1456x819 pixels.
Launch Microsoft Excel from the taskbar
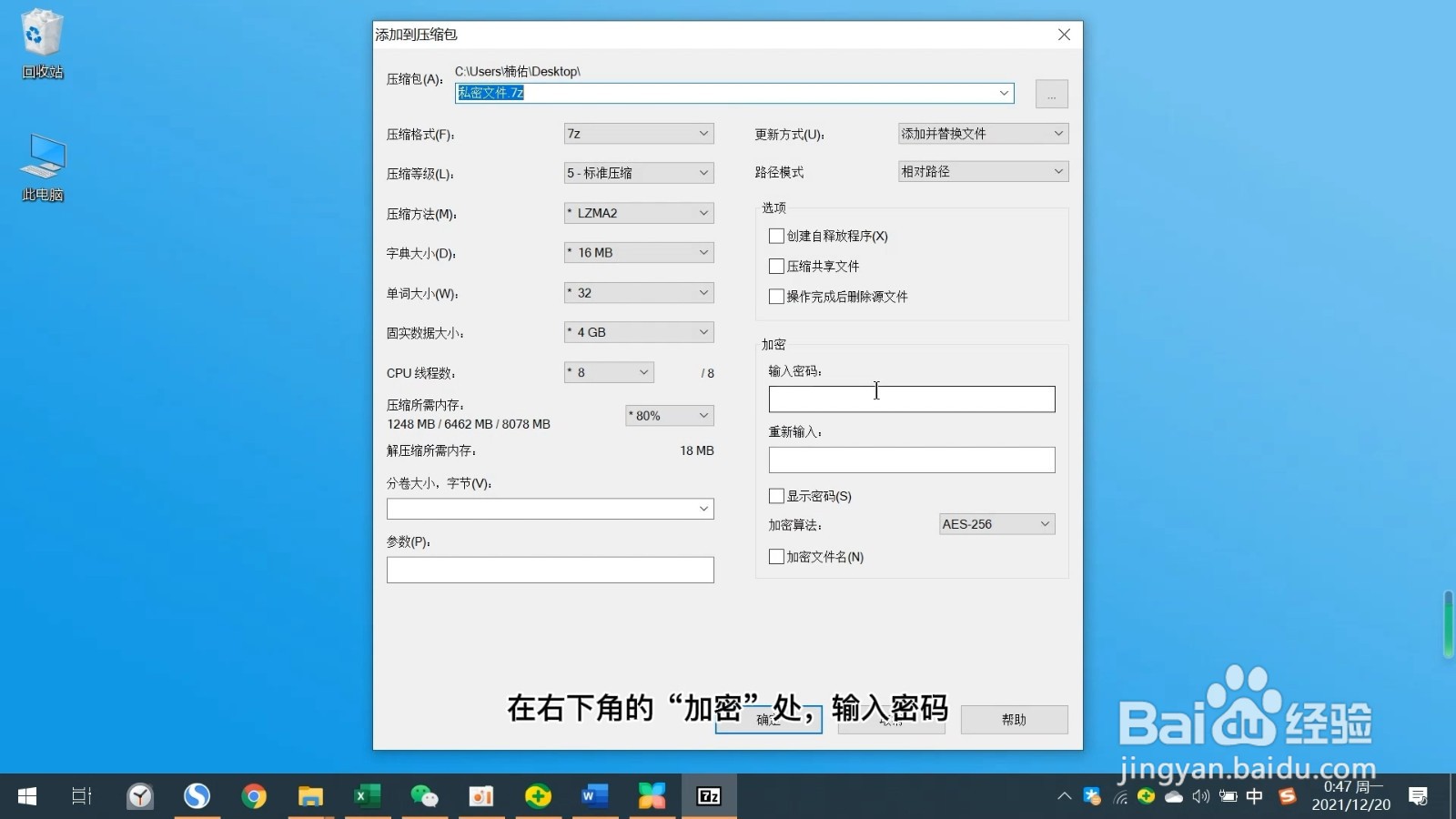click(x=368, y=795)
